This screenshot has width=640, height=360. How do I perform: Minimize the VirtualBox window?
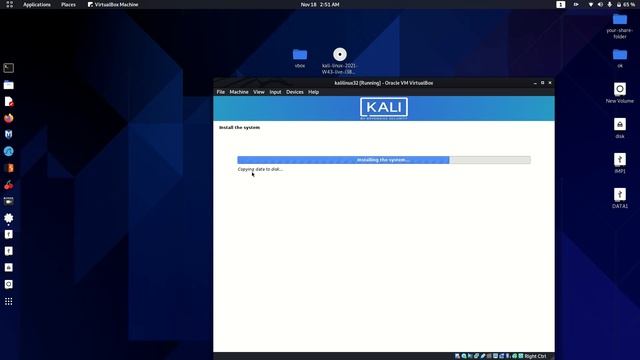[535, 83]
